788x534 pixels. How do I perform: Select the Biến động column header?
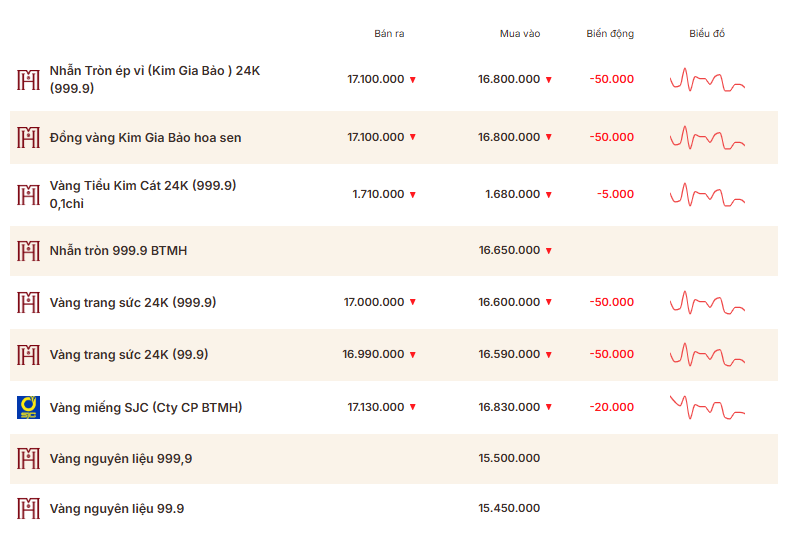tap(610, 34)
